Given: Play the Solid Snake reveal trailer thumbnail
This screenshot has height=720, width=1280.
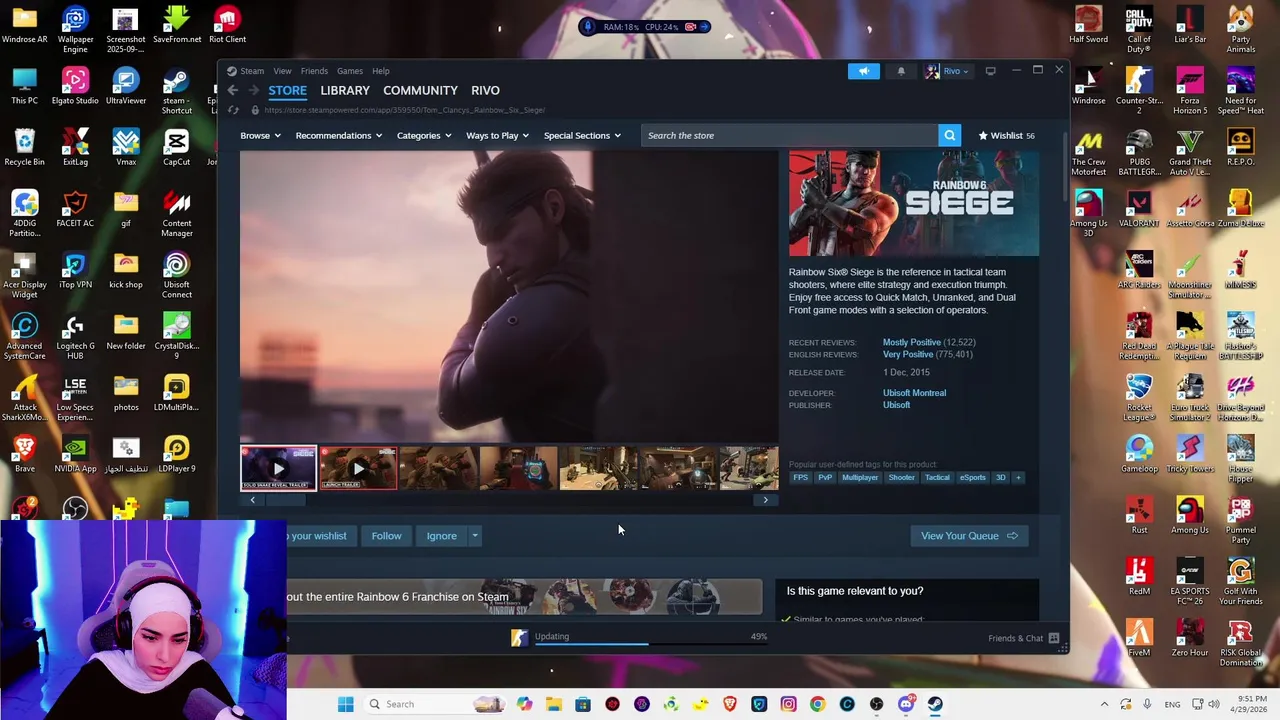Looking at the screenshot, I should (x=278, y=468).
